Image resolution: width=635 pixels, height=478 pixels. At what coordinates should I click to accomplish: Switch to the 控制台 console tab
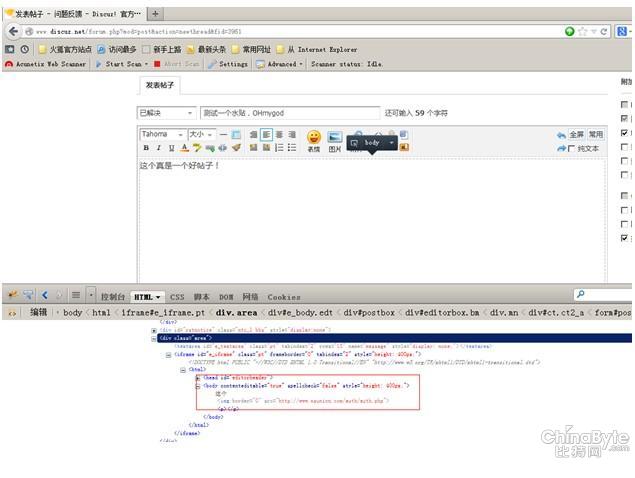[113, 297]
